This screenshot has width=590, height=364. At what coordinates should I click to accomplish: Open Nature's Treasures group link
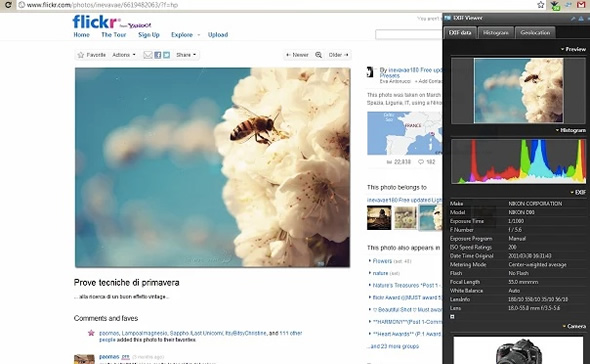407,285
